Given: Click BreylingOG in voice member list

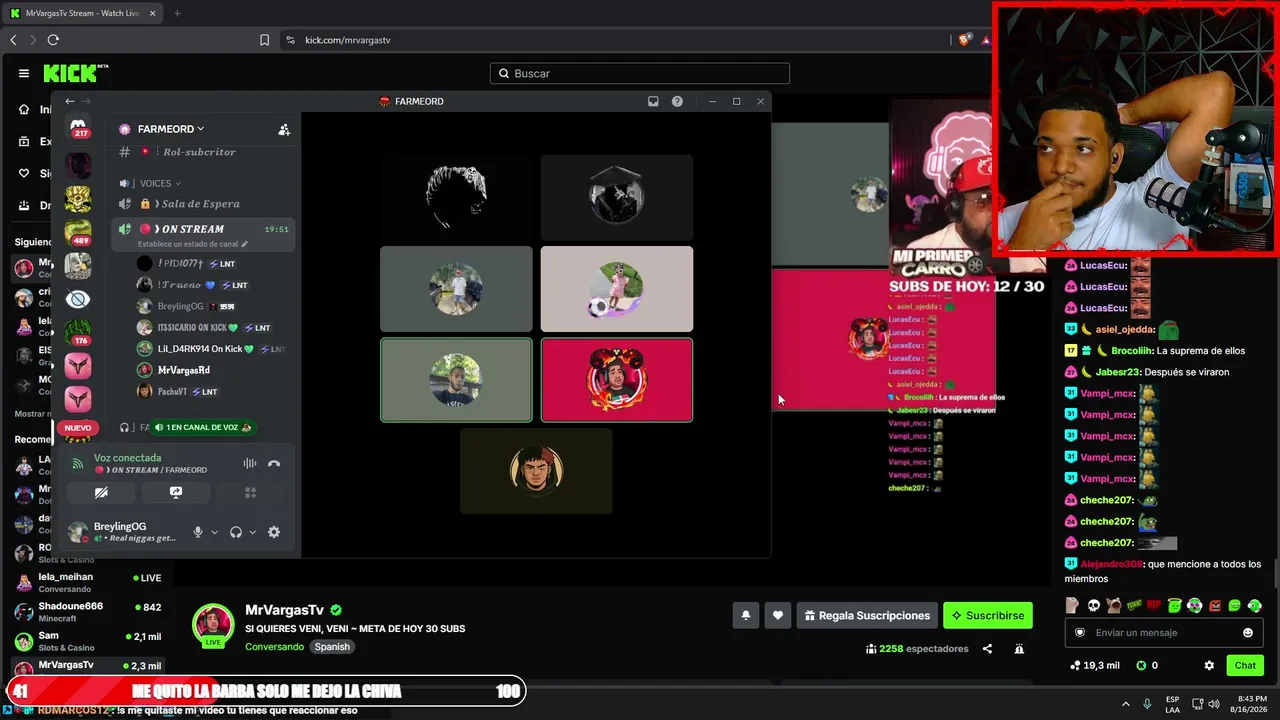Looking at the screenshot, I should (x=184, y=306).
